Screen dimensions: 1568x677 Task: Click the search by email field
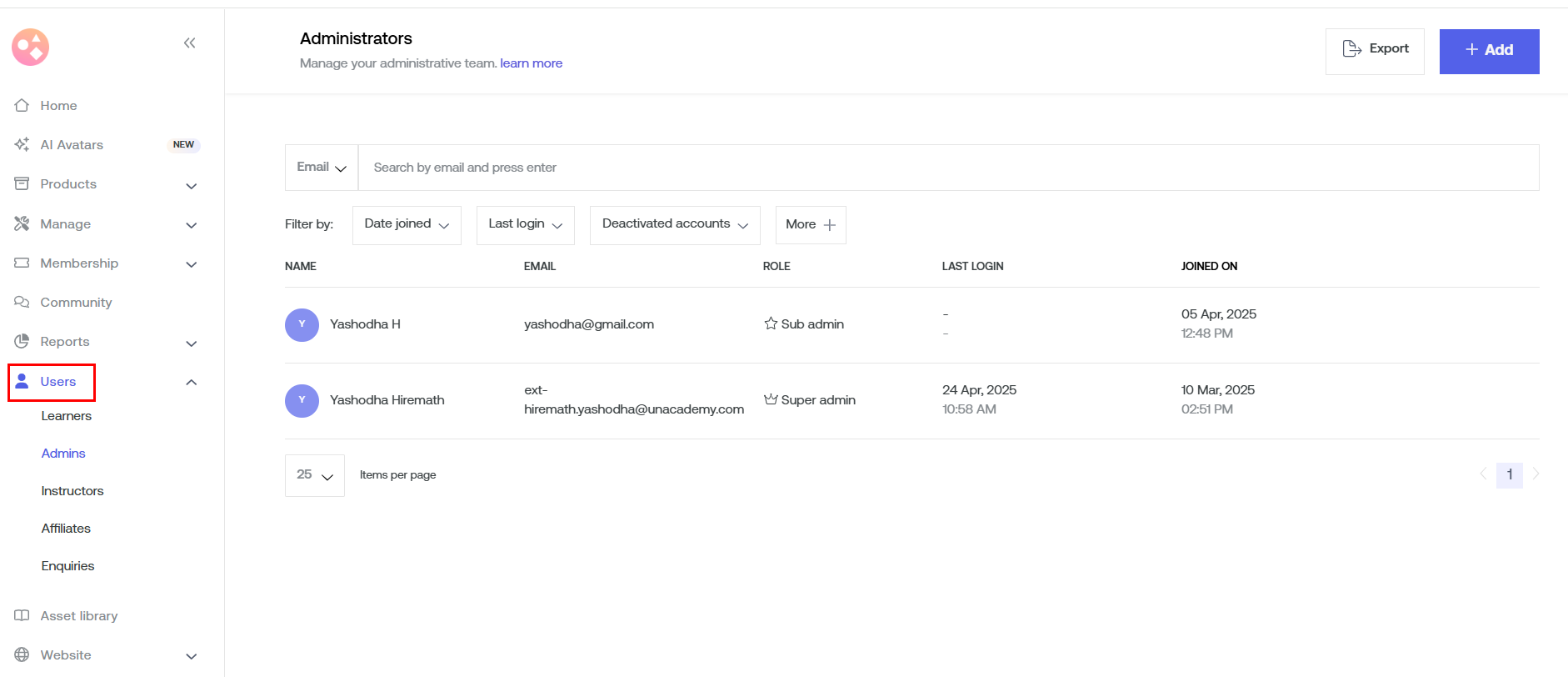(947, 168)
